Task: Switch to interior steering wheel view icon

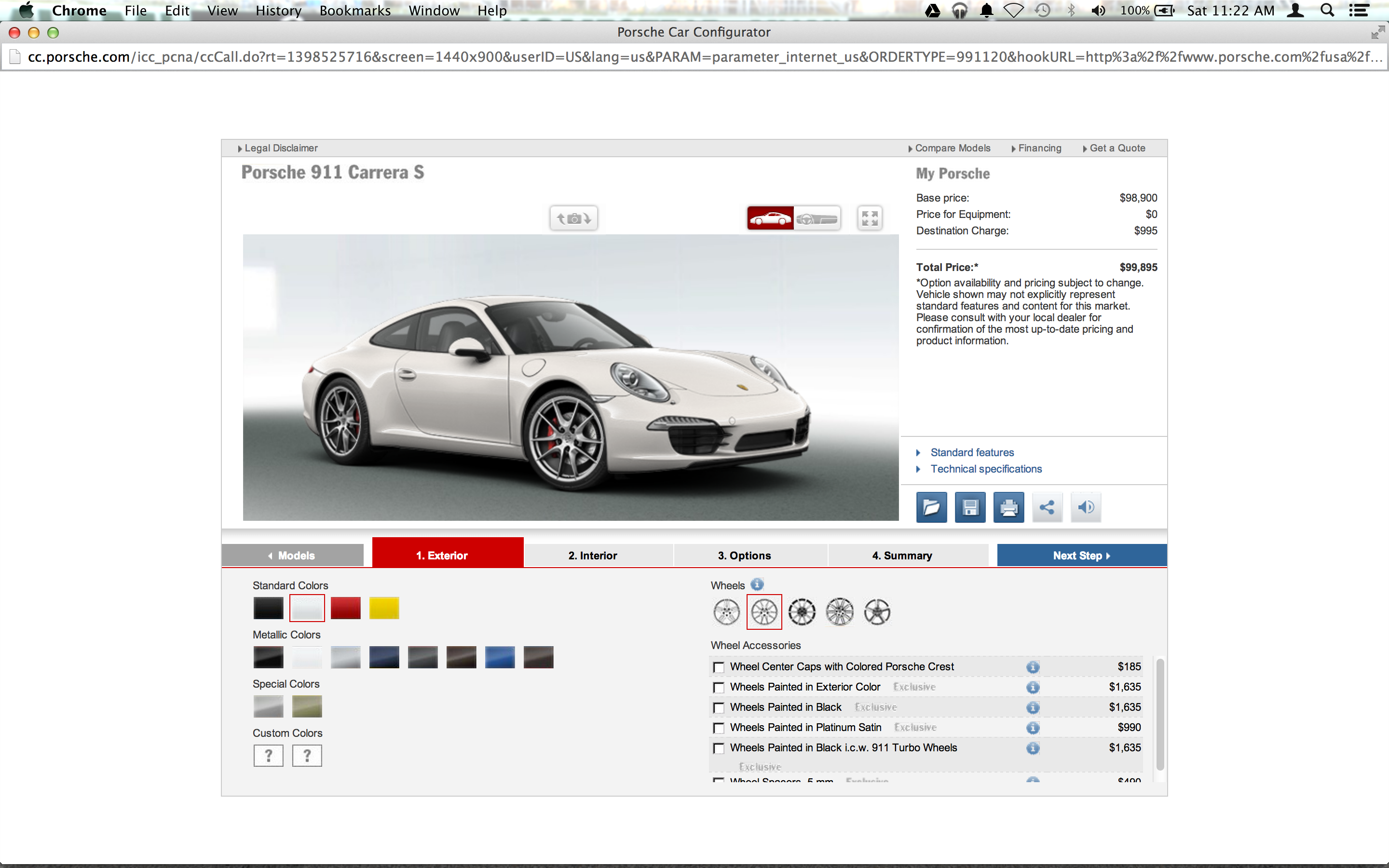Action: pyautogui.click(x=817, y=218)
